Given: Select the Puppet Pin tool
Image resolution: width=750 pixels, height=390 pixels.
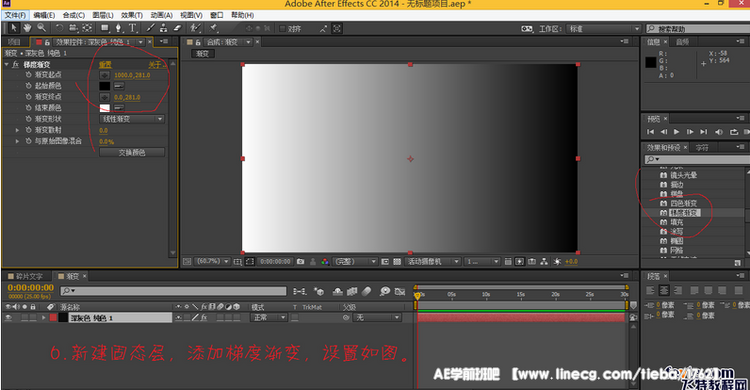Looking at the screenshot, I should (213, 28).
